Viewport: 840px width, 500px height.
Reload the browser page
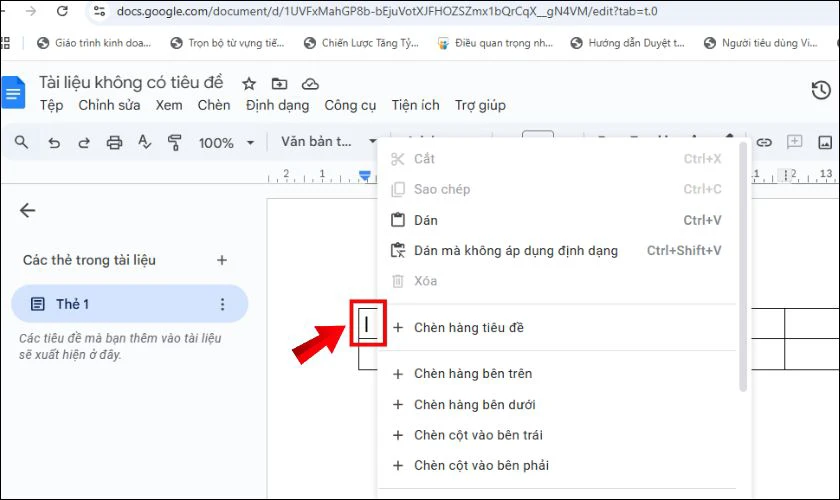pos(62,11)
